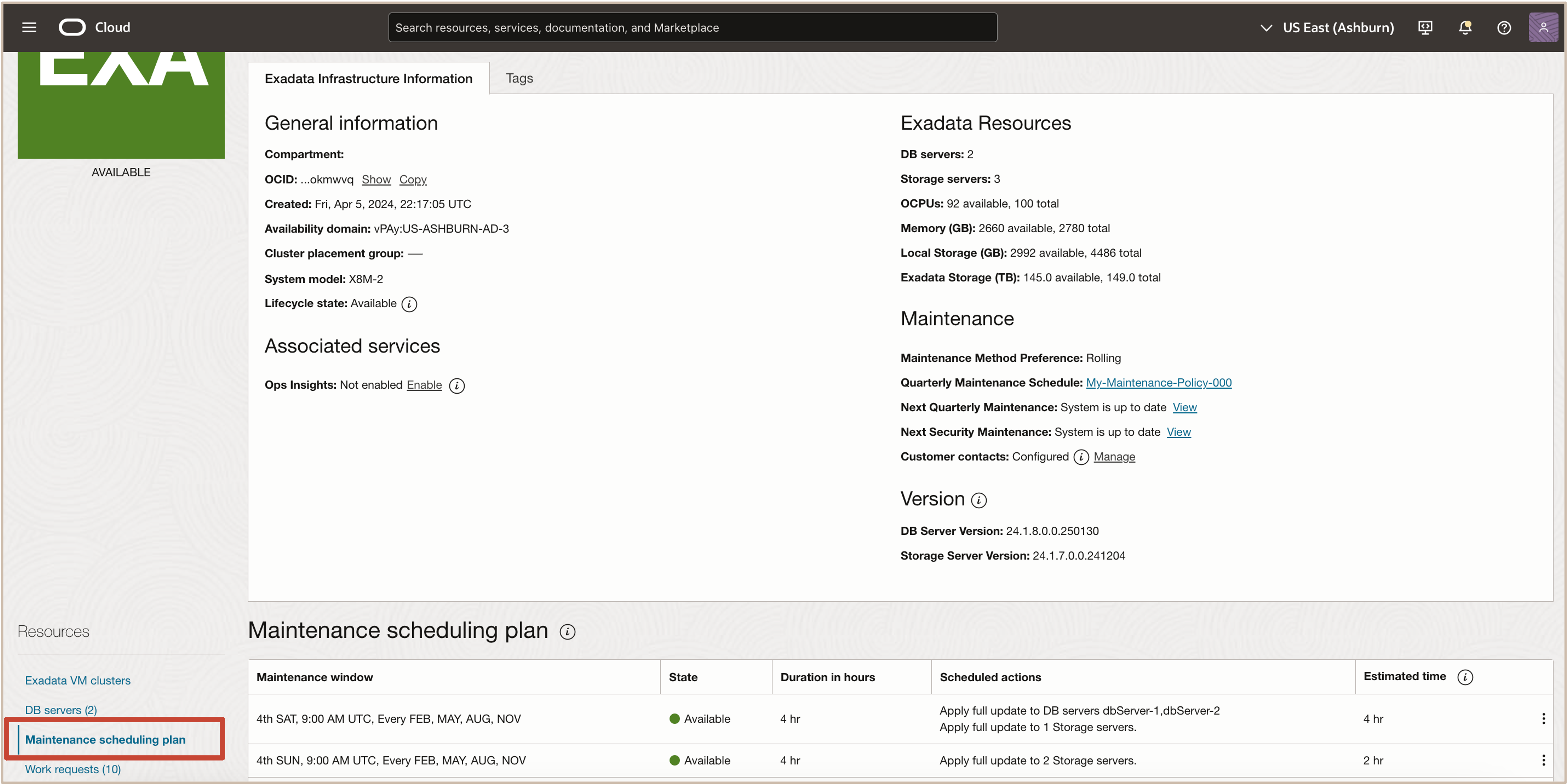Image resolution: width=1568 pixels, height=784 pixels.
Task: Show the full OCID value
Action: coord(376,179)
